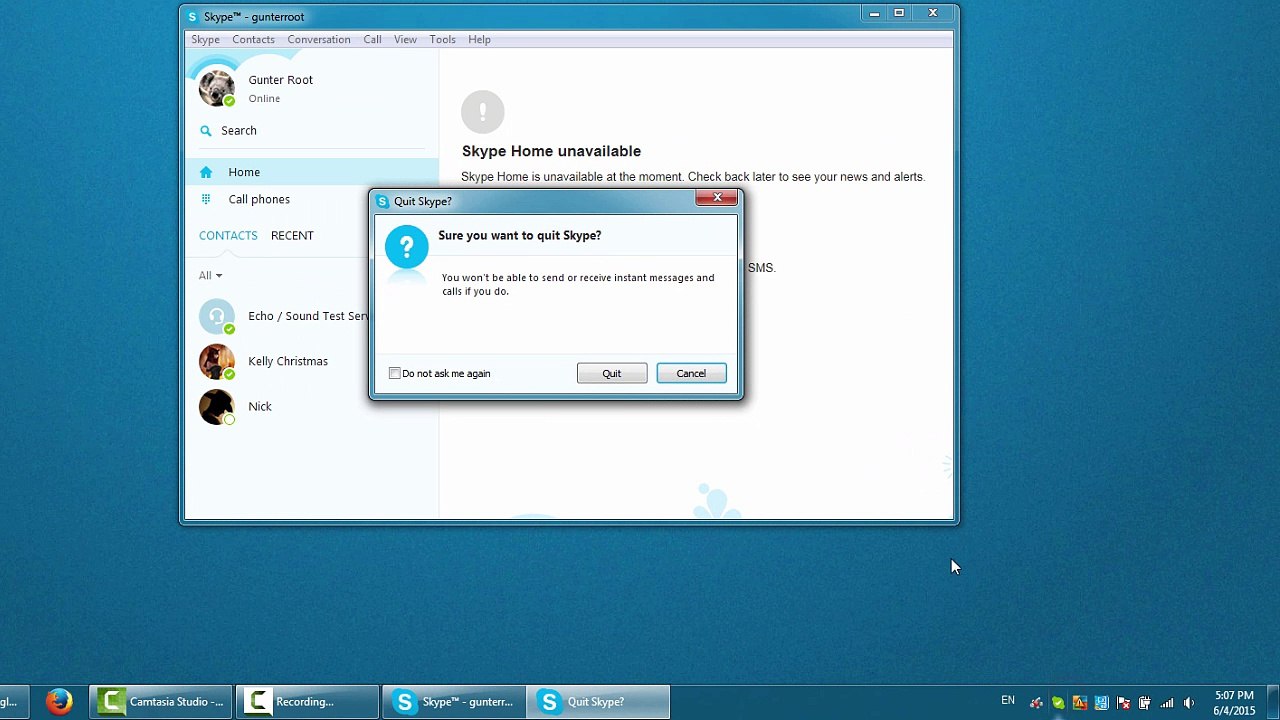Click the volume speaker tray icon

click(1189, 702)
